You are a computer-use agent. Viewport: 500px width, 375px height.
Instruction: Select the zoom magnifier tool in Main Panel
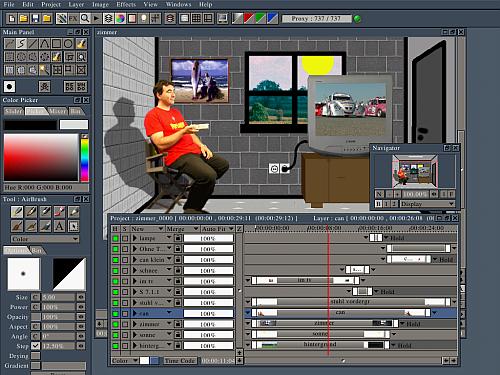[x=81, y=57]
